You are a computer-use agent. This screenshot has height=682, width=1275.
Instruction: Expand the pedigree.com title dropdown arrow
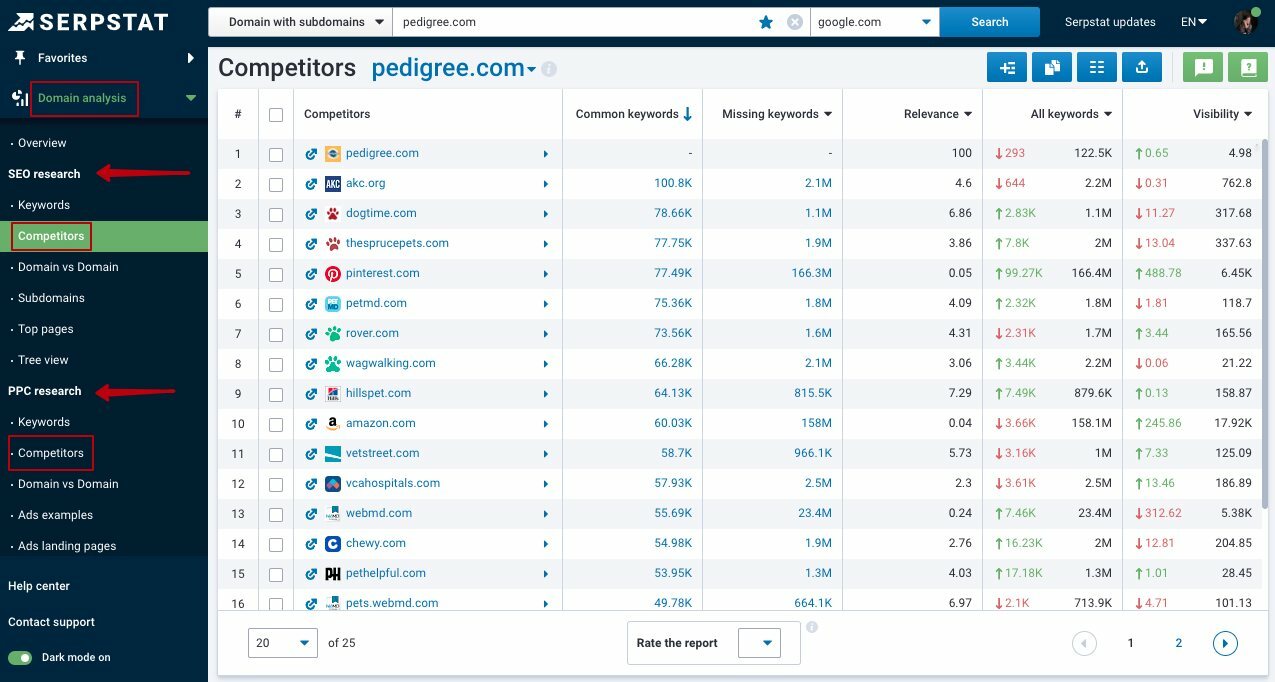click(x=532, y=70)
